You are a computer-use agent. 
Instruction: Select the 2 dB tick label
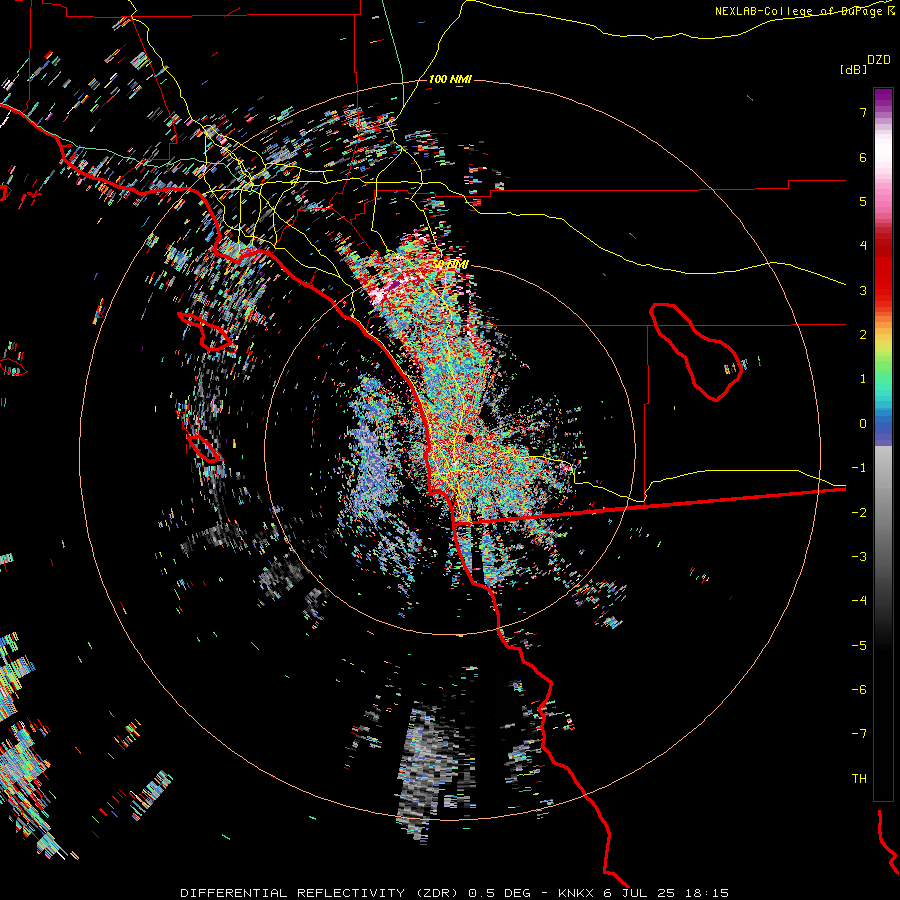click(x=863, y=335)
